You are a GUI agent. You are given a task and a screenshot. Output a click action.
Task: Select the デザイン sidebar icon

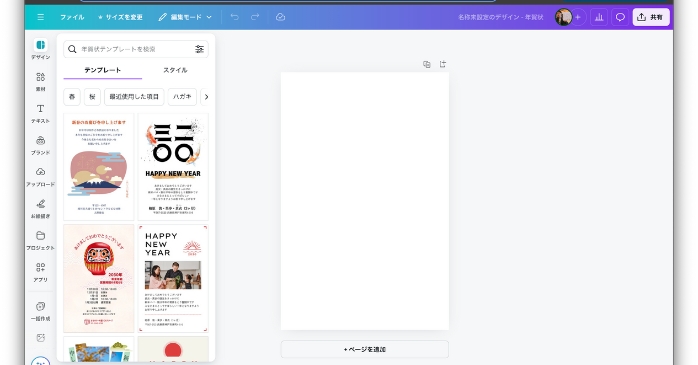click(x=41, y=49)
